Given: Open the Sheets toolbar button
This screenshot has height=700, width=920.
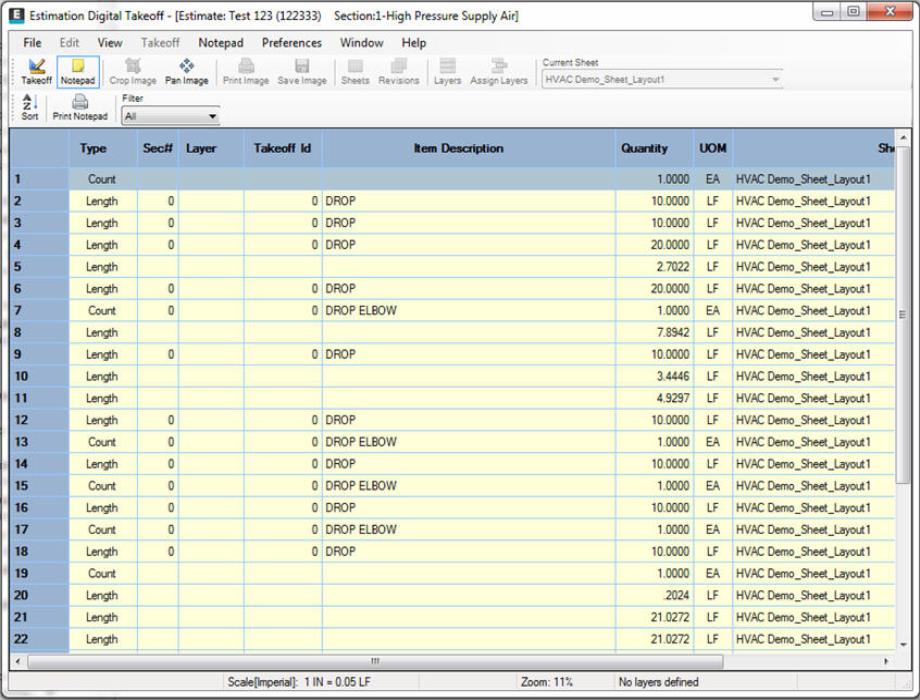Looking at the screenshot, I should tap(355, 72).
